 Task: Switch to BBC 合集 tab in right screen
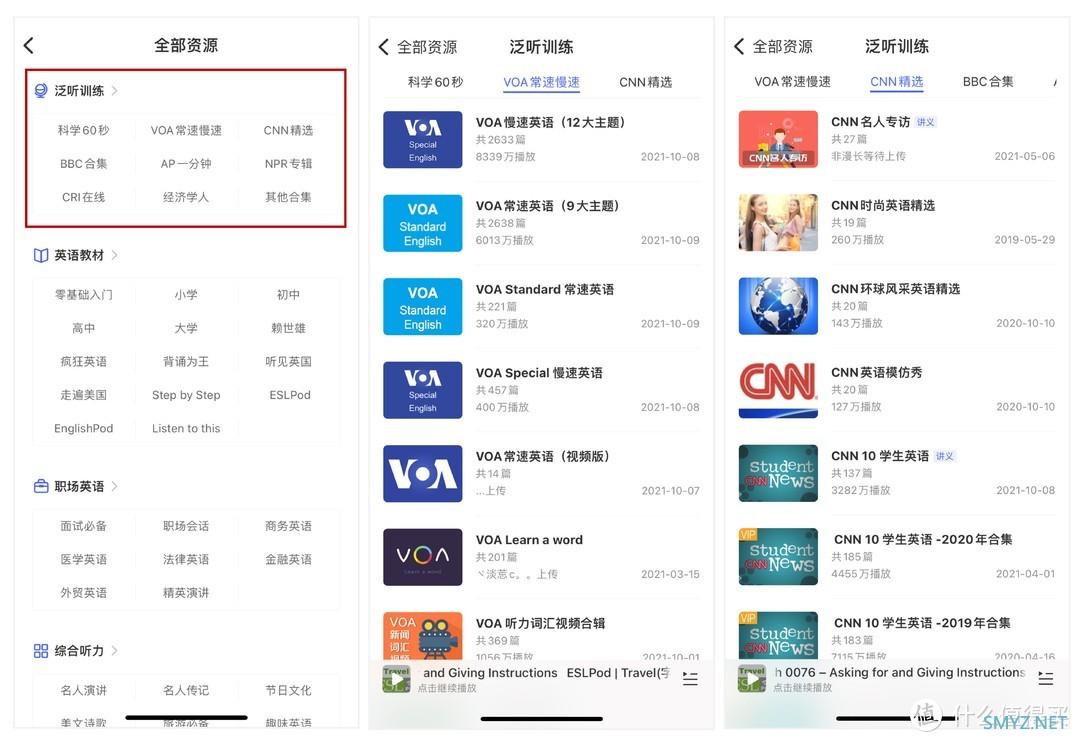click(x=988, y=82)
